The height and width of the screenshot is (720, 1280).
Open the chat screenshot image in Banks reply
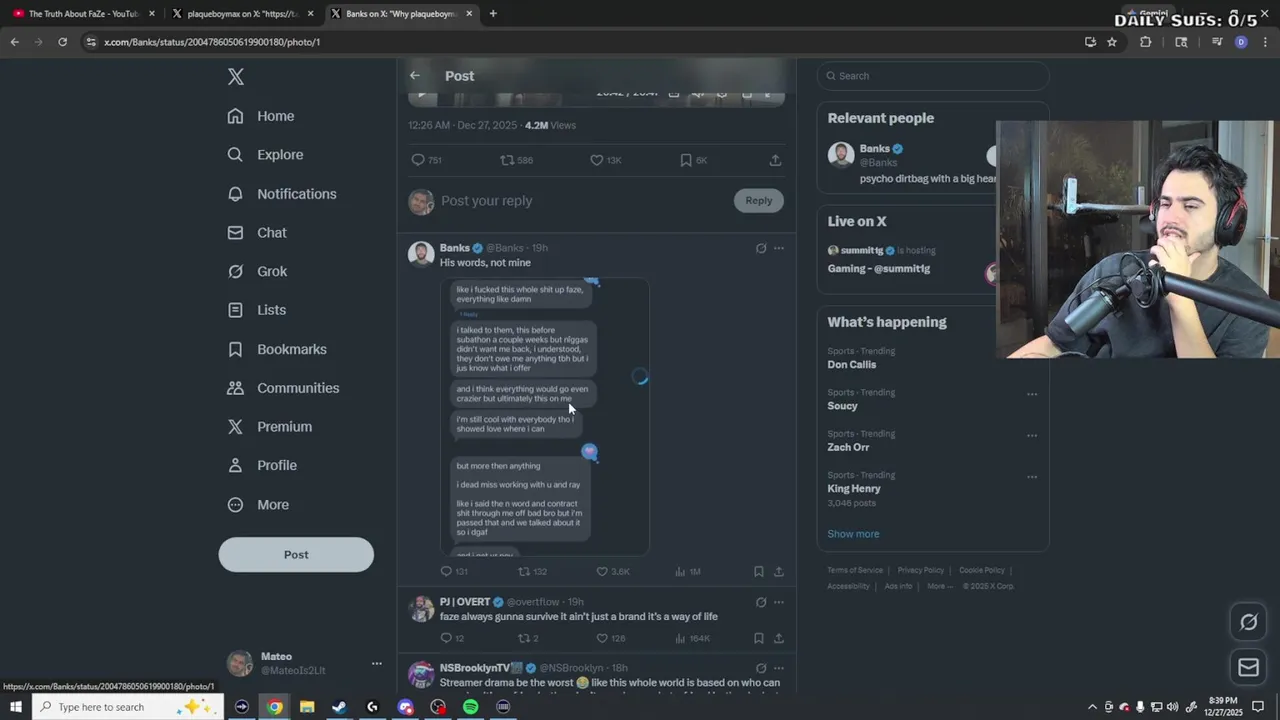(x=545, y=417)
